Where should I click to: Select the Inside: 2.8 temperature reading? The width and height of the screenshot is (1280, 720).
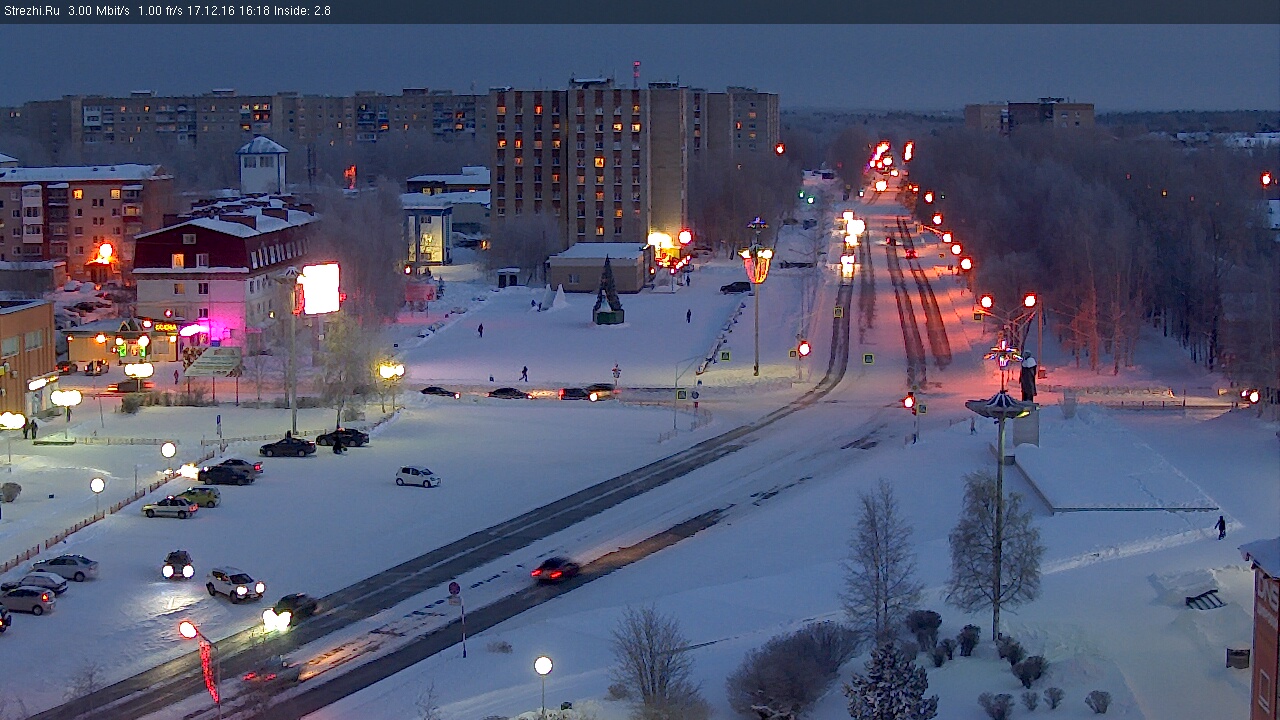302,11
